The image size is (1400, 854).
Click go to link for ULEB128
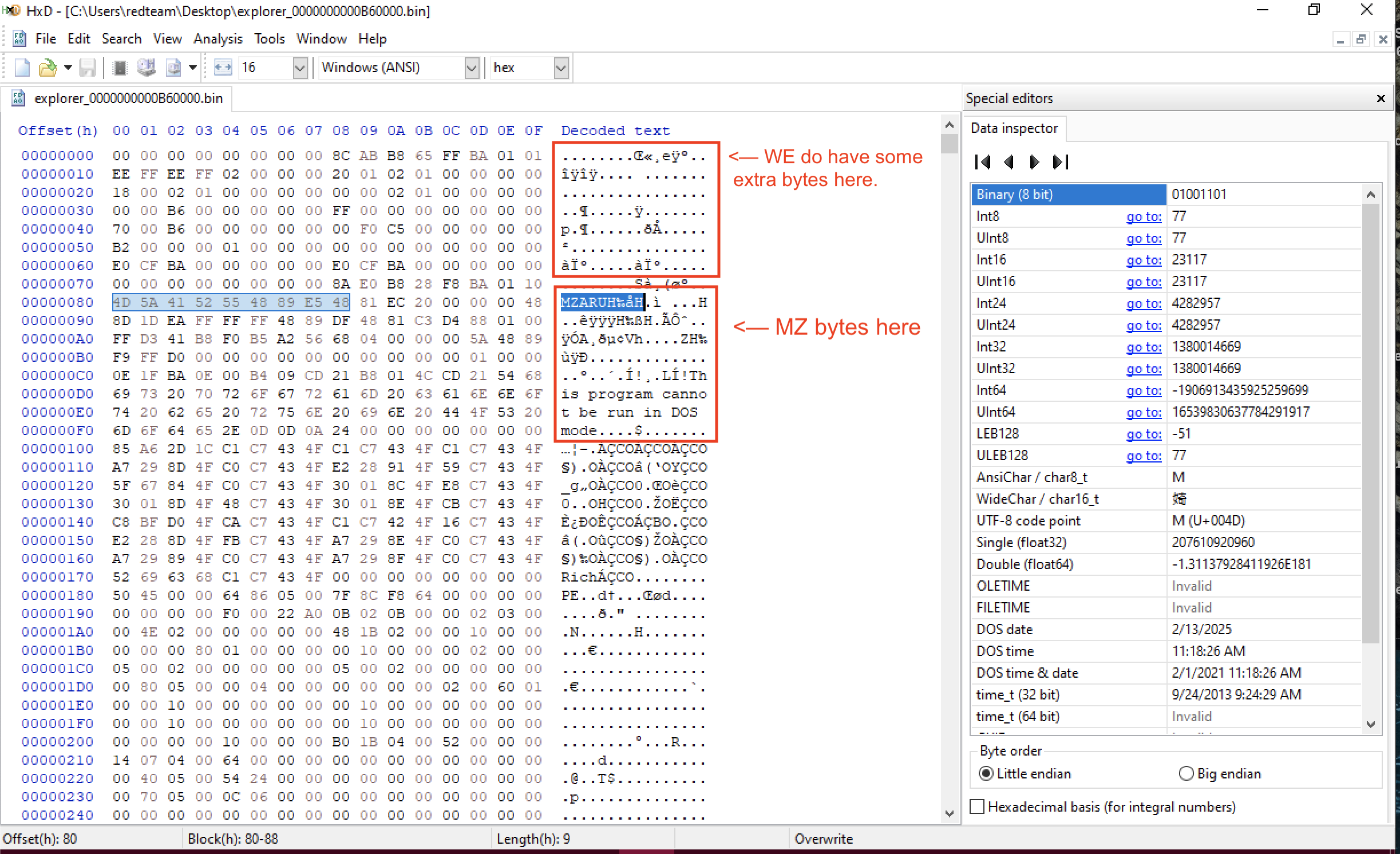pos(1144,456)
